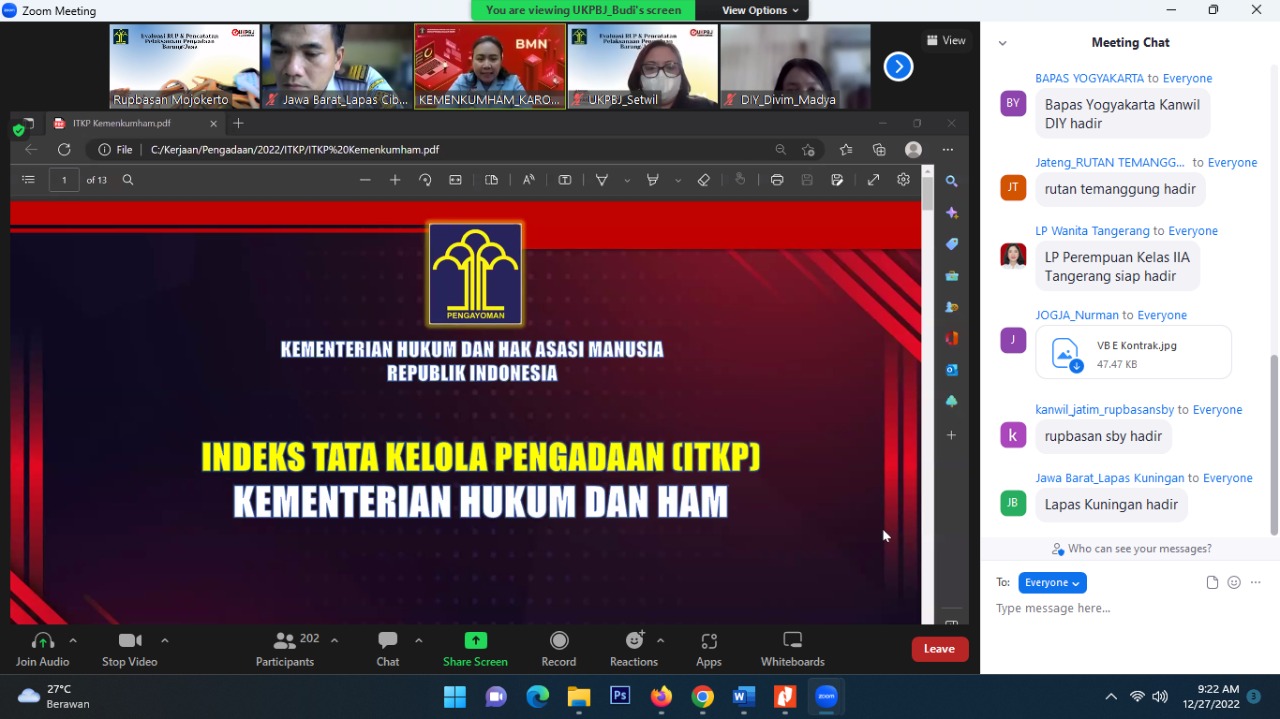Image resolution: width=1280 pixels, height=719 pixels.
Task: Expand arrow beside Chat button
Action: pyautogui.click(x=418, y=640)
